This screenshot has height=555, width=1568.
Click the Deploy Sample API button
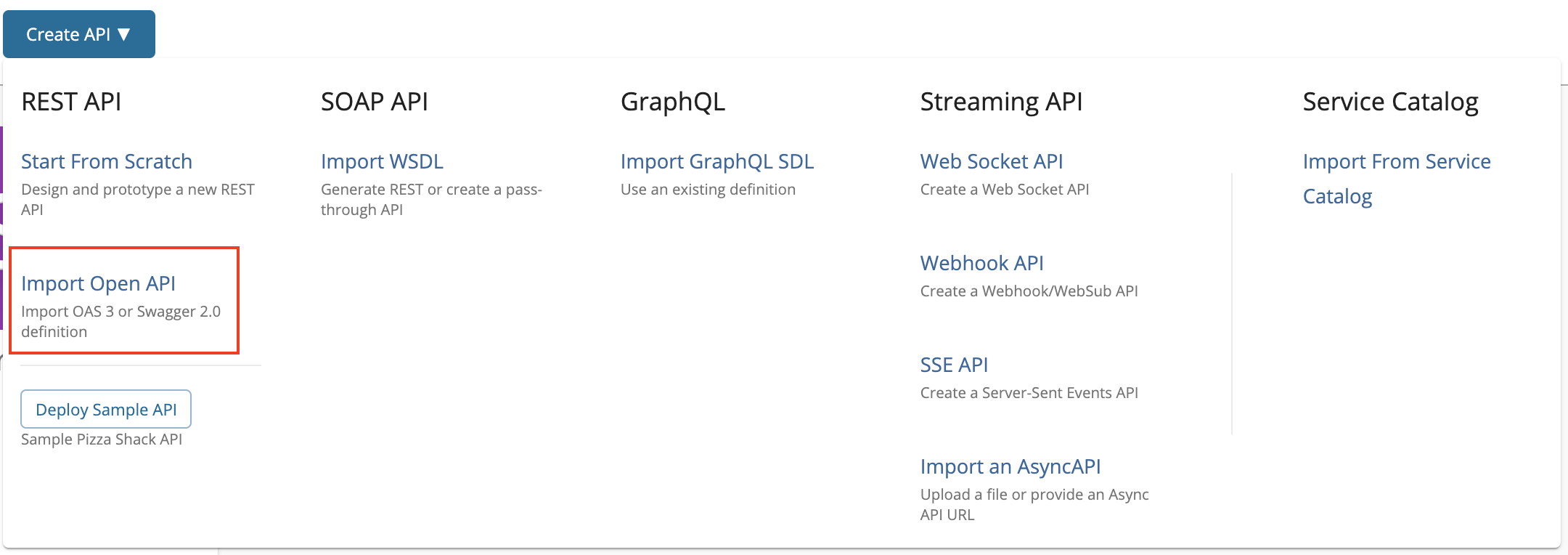[106, 410]
